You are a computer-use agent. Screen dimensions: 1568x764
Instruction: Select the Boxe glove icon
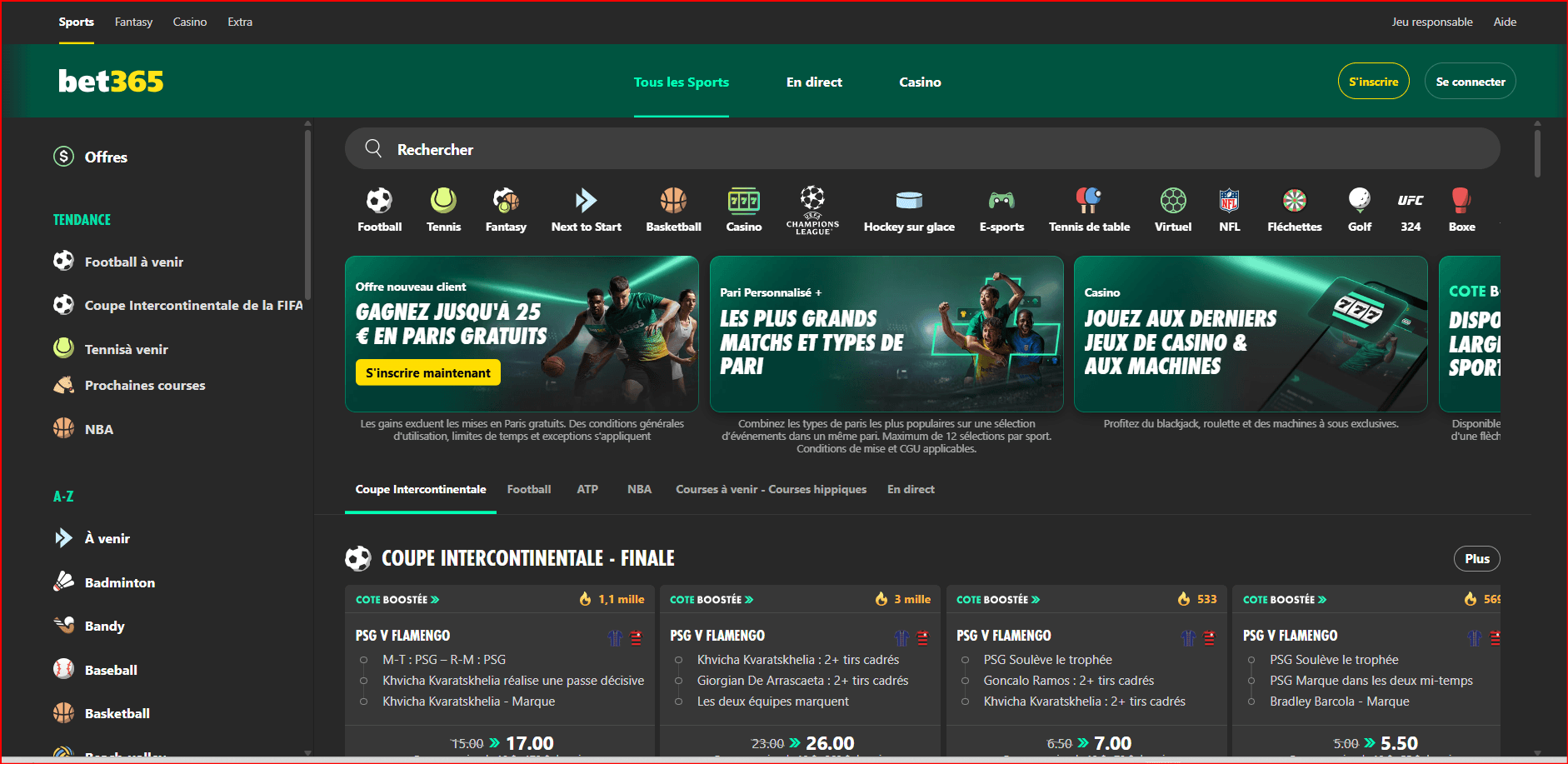[1461, 201]
